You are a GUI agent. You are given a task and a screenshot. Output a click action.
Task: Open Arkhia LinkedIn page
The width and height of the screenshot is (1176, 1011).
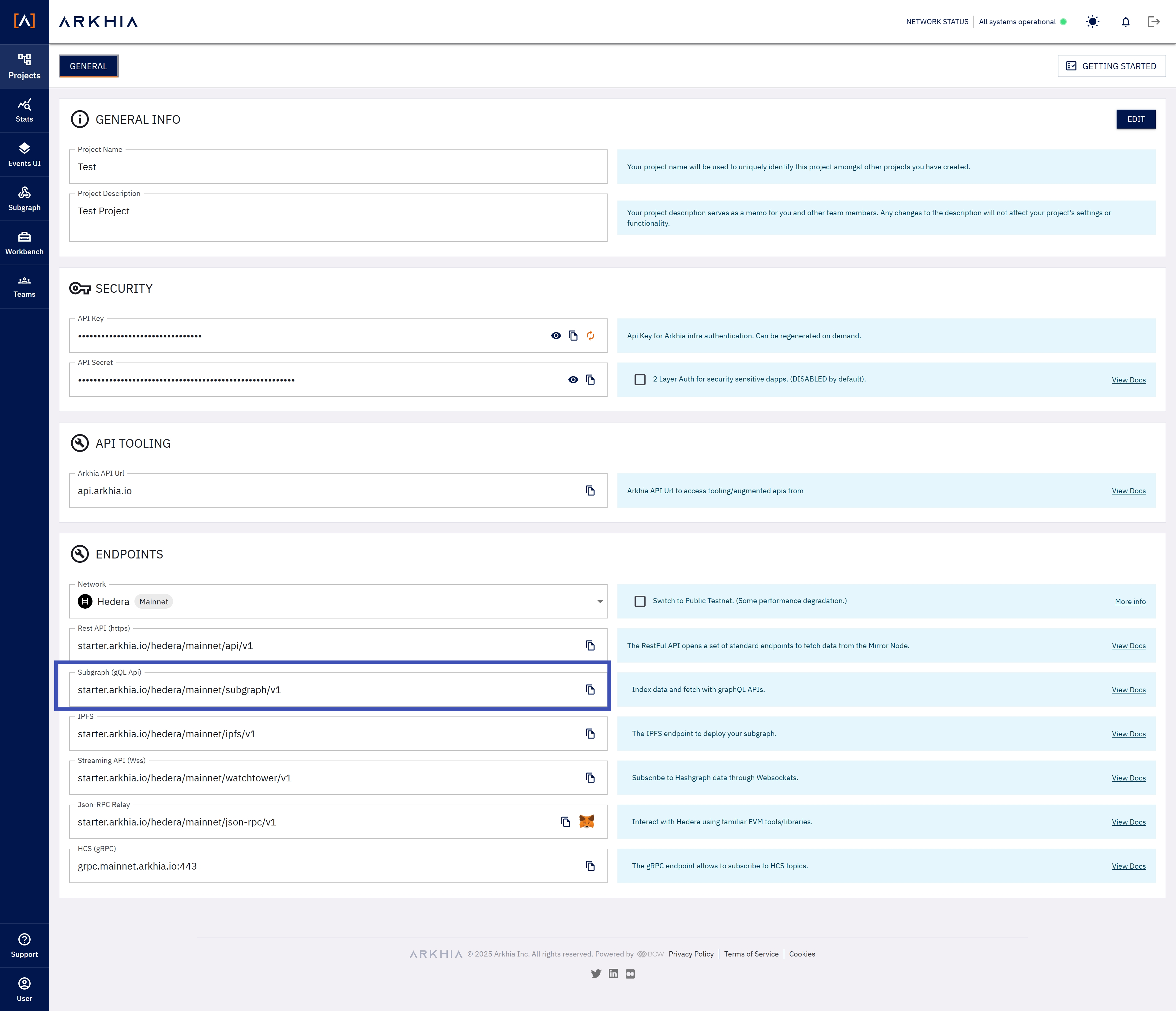613,974
